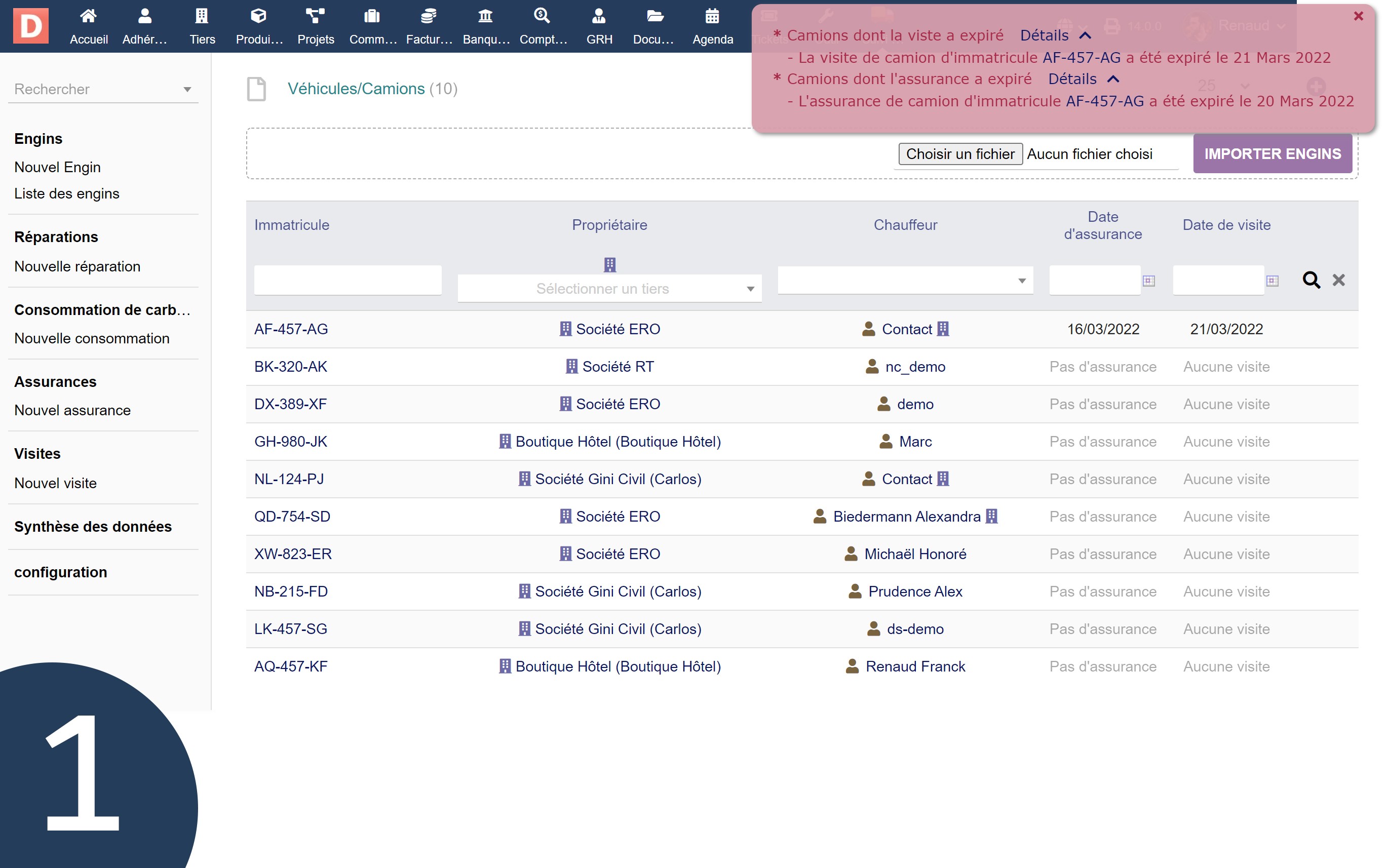Open Nouvelle réparation menu entry
Image resolution: width=1389 pixels, height=868 pixels.
pyautogui.click(x=77, y=266)
